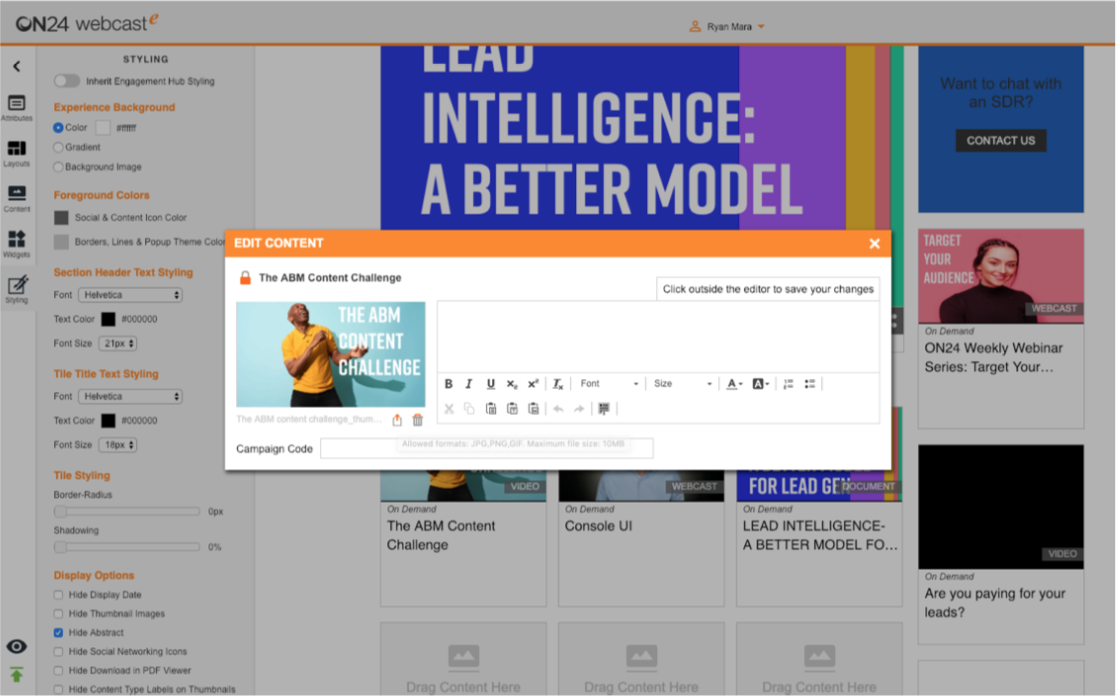Open ON24 Weekly Webinar Series tile
The image size is (1116, 696).
pos(1001,329)
